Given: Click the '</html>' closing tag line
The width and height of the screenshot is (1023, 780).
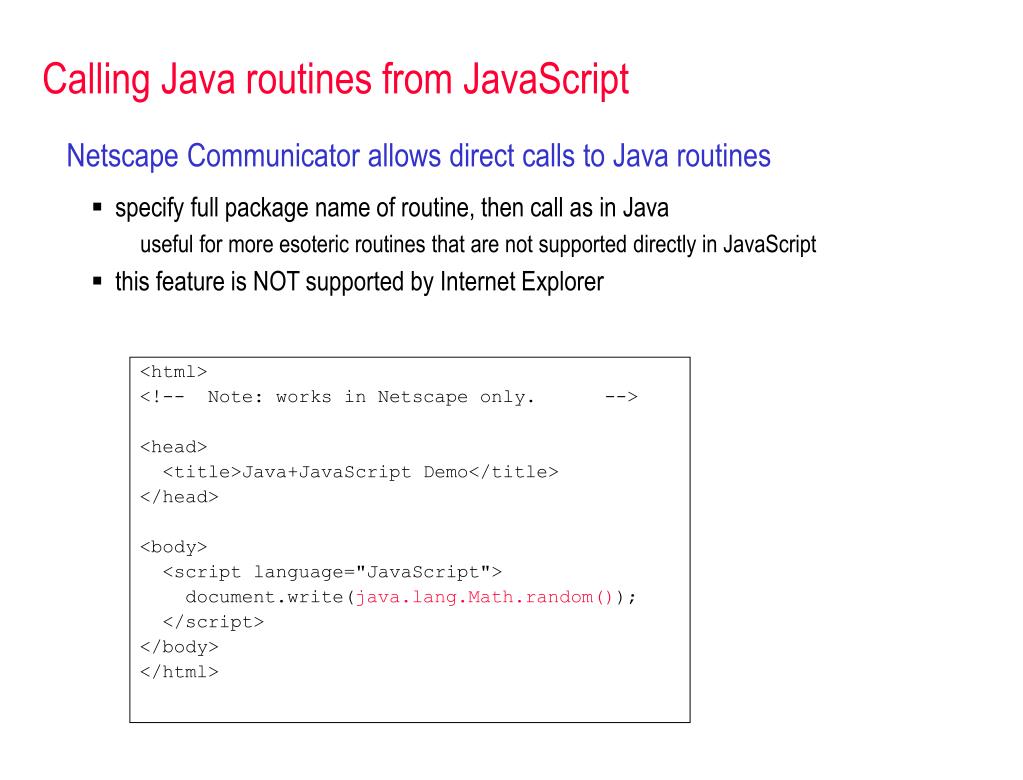Looking at the screenshot, I should [179, 672].
